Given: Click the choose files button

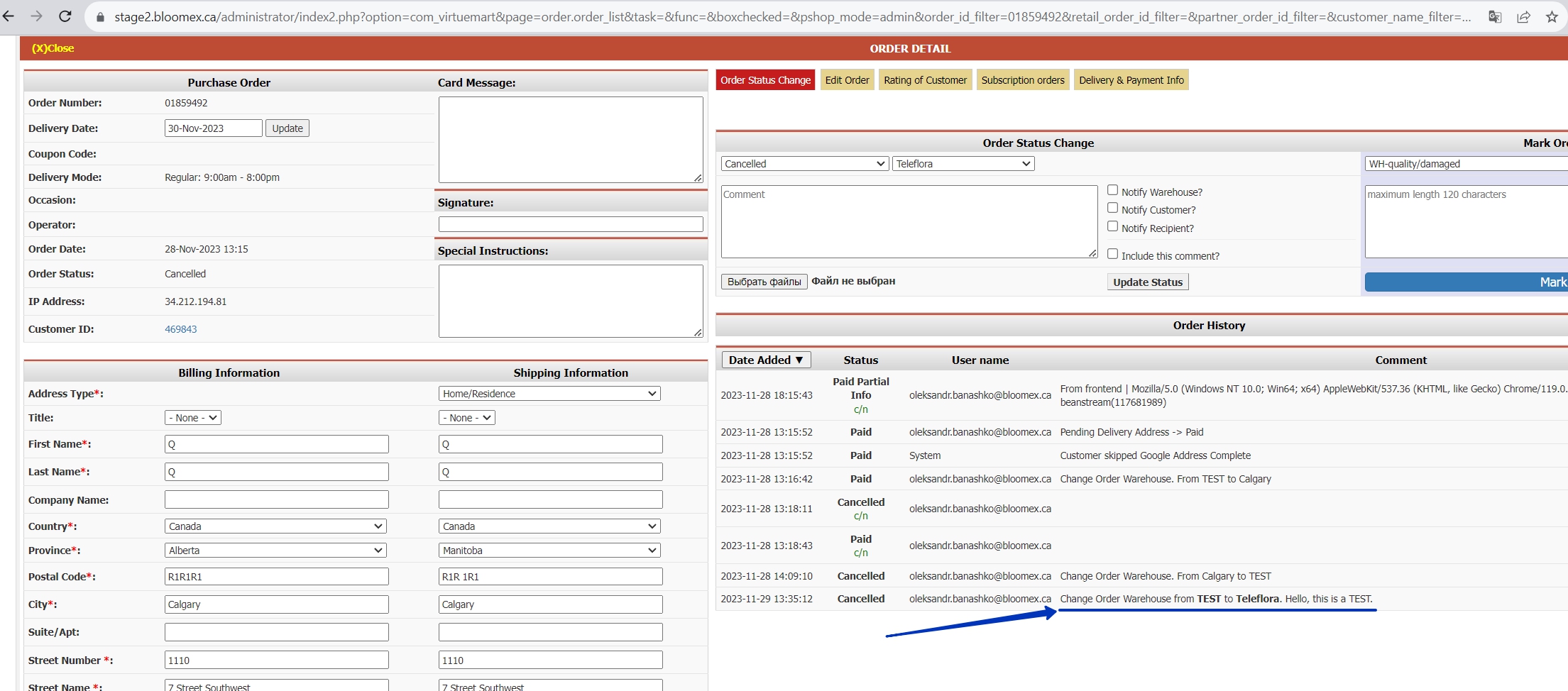Looking at the screenshot, I should coord(764,282).
